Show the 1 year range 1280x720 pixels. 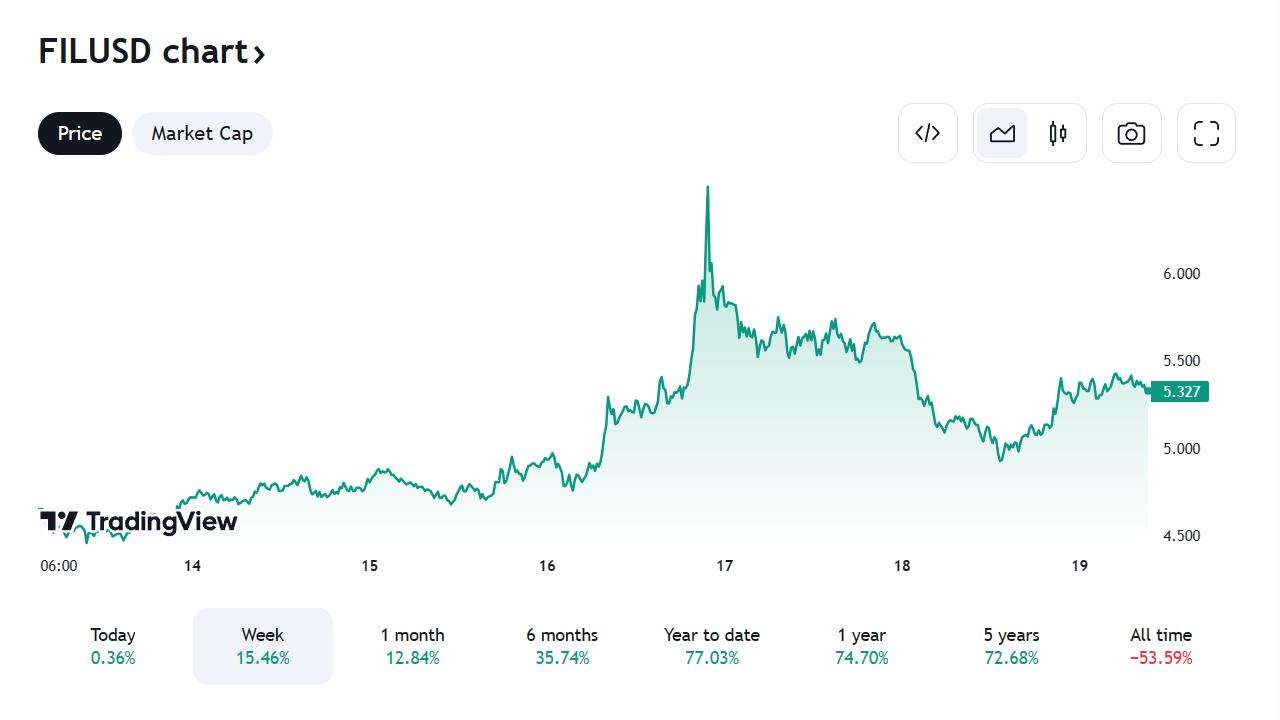tap(861, 646)
